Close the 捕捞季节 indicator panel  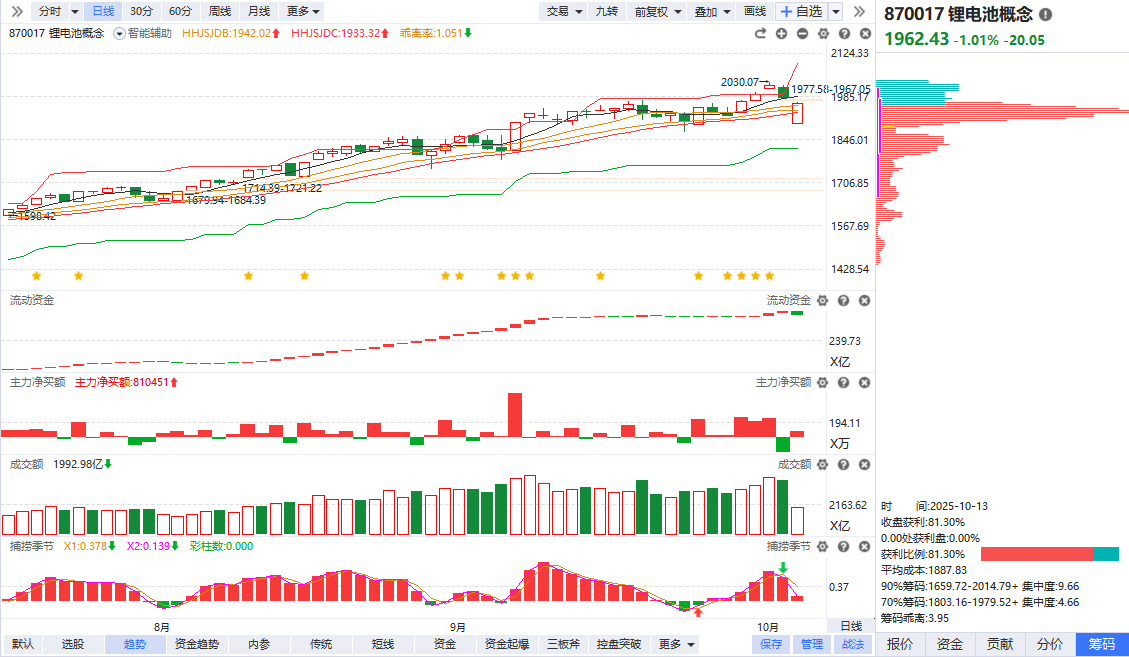(864, 546)
